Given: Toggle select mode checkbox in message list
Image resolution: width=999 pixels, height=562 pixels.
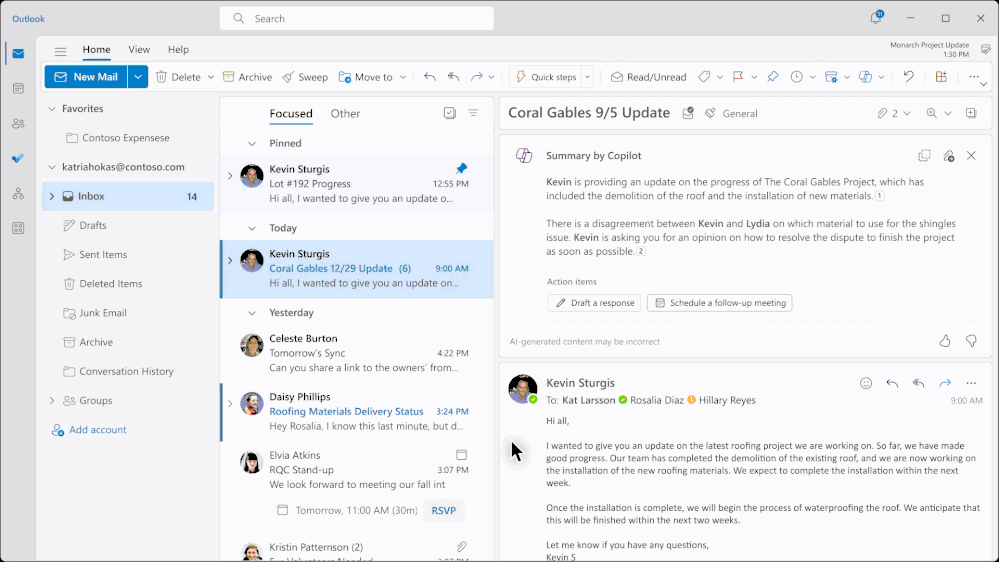Looking at the screenshot, I should pyautogui.click(x=450, y=113).
